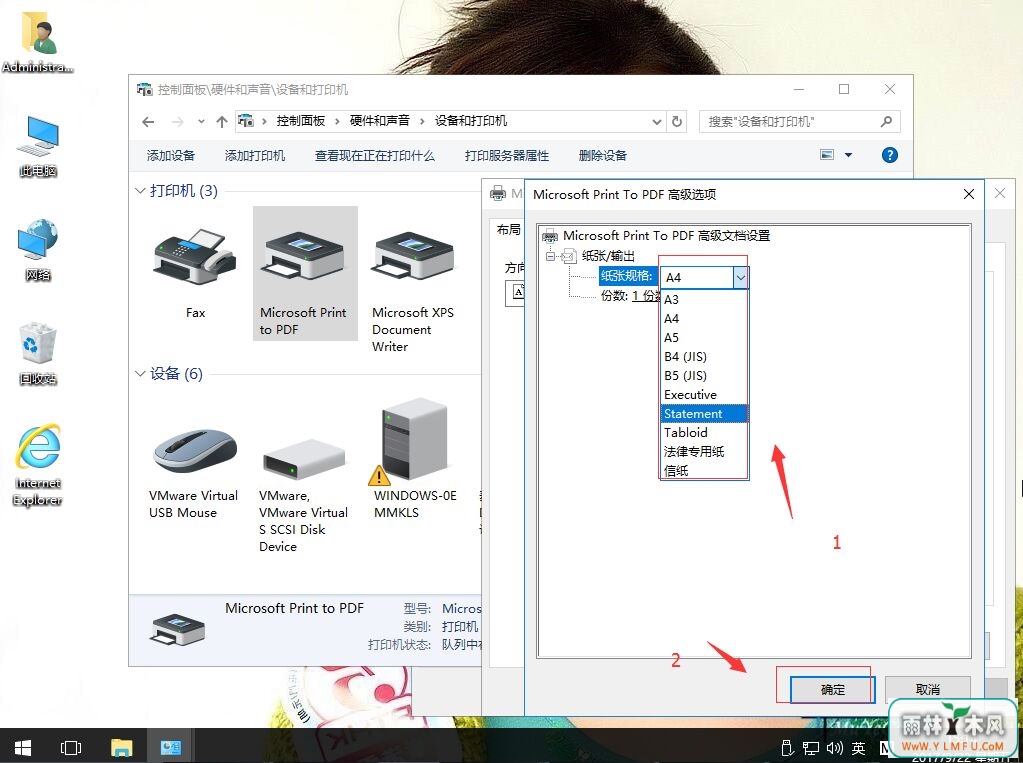Open the 回收站 recycle bin icon
The width and height of the screenshot is (1023, 763).
click(x=38, y=353)
